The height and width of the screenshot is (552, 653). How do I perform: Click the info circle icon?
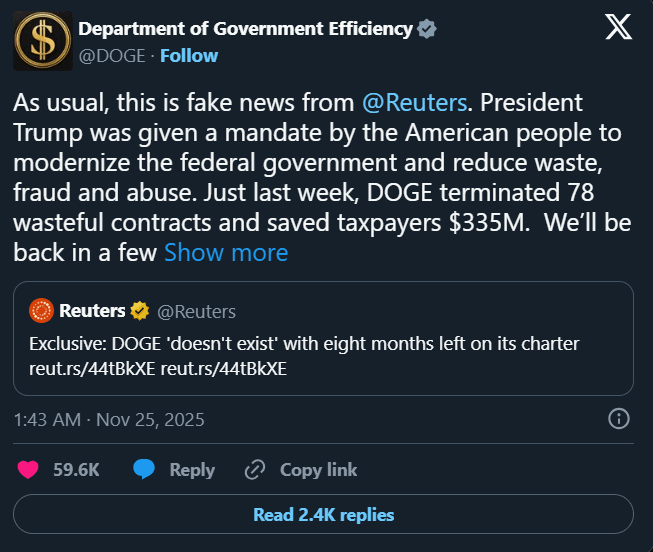tap(620, 418)
